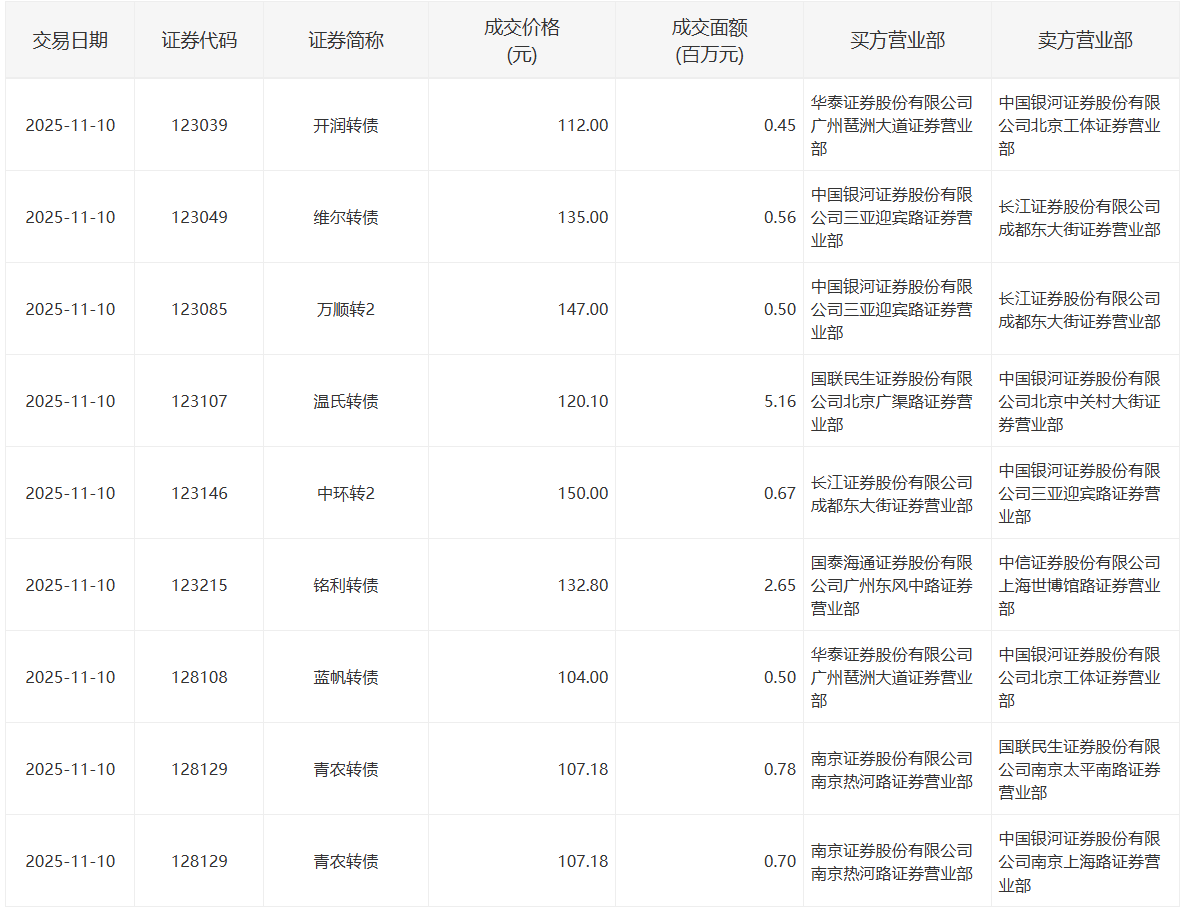Select the 国泰海通证券 广州东风中路 buyer cell
1185x912 pixels.
(x=891, y=586)
